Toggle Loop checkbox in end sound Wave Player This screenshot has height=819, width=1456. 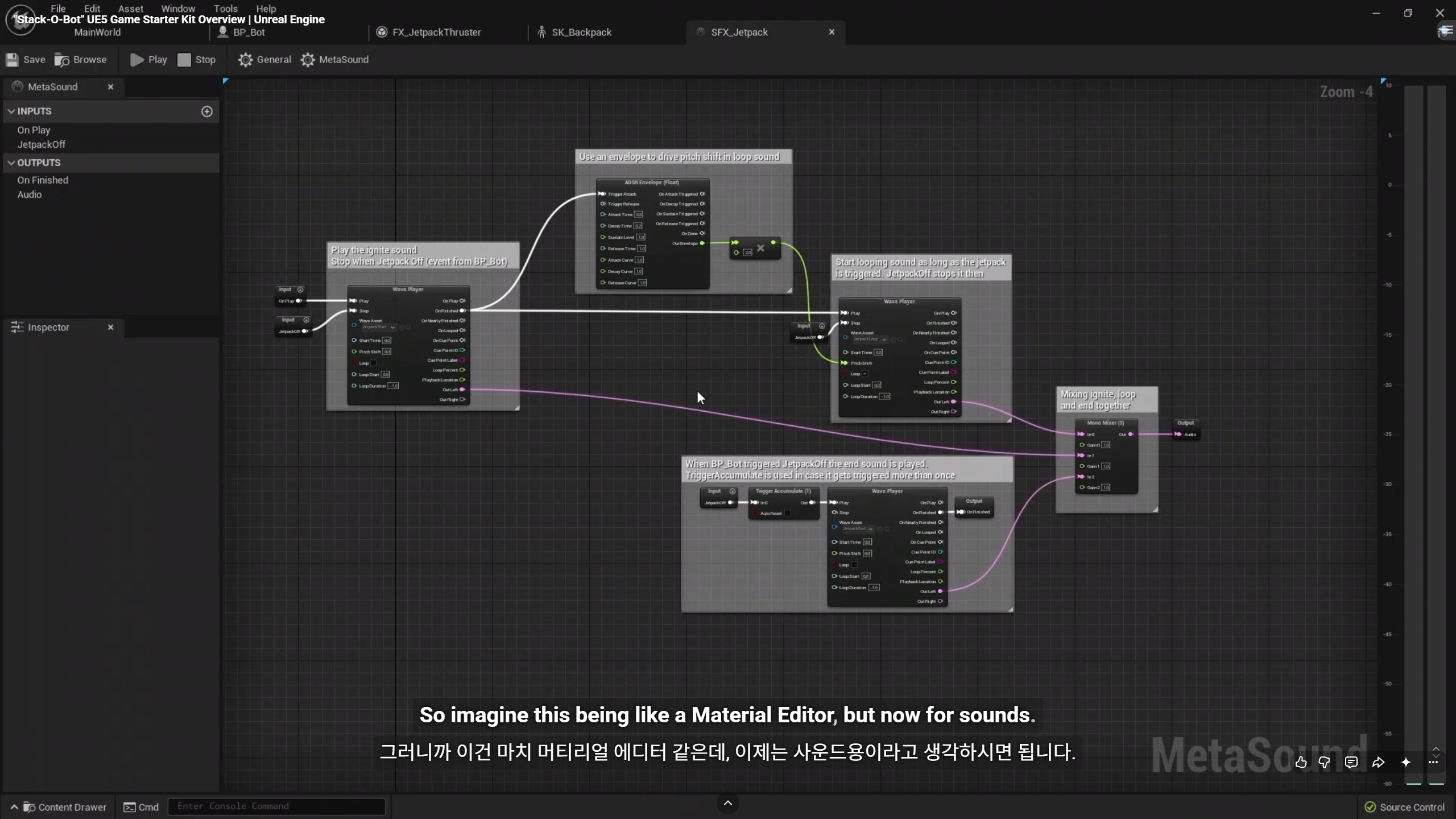click(x=854, y=565)
